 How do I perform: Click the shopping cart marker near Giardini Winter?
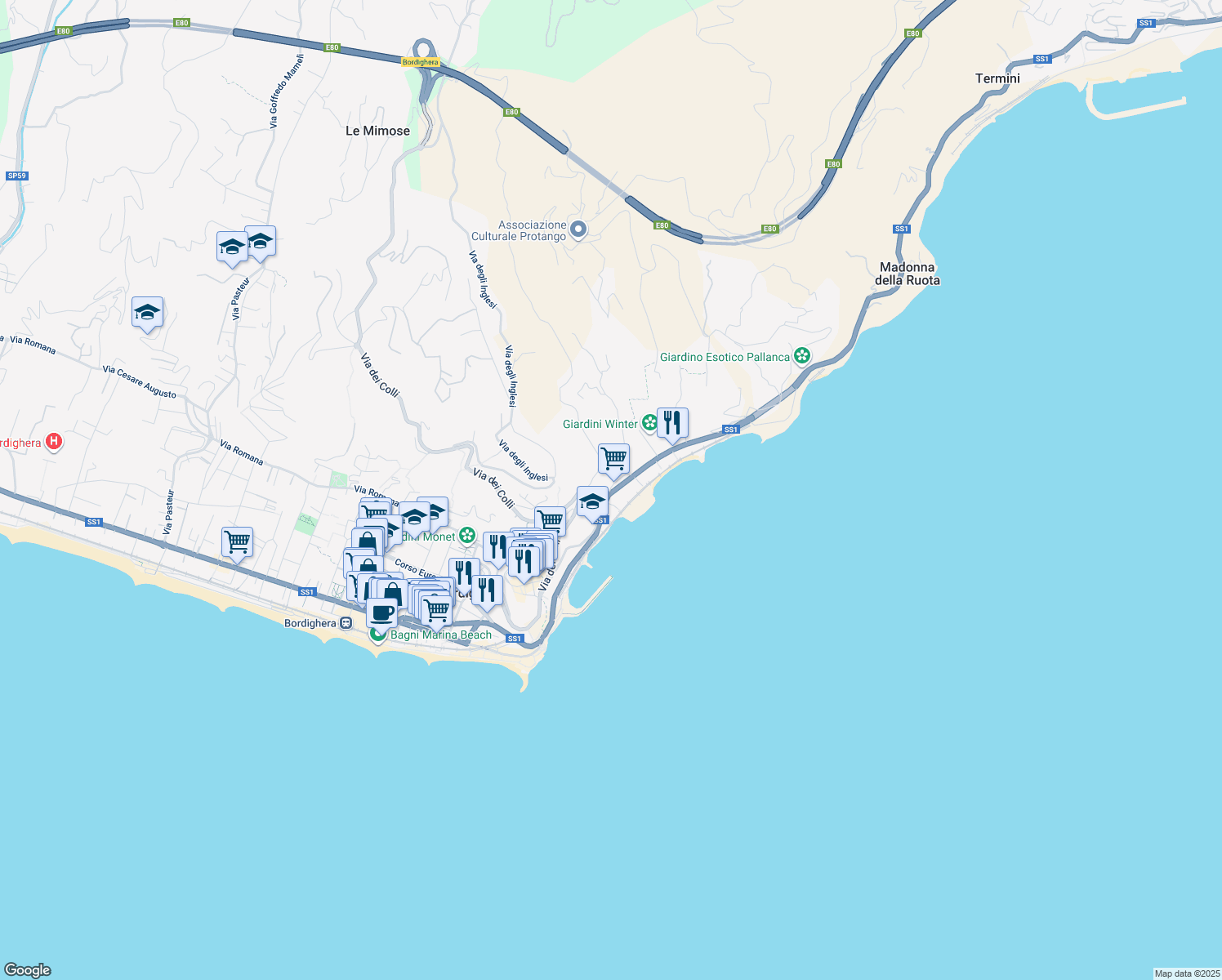[613, 459]
